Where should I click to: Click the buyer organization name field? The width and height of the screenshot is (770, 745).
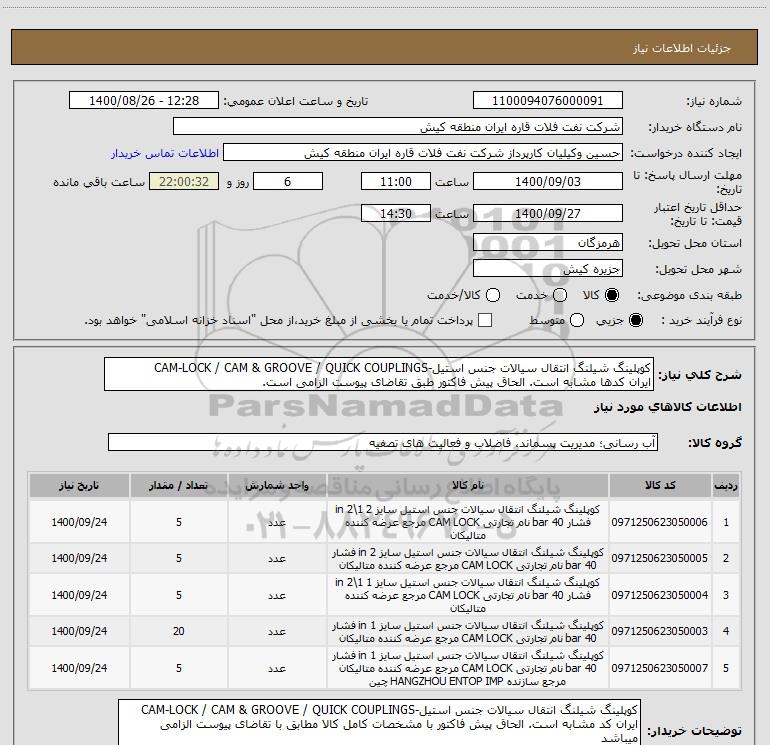[398, 127]
